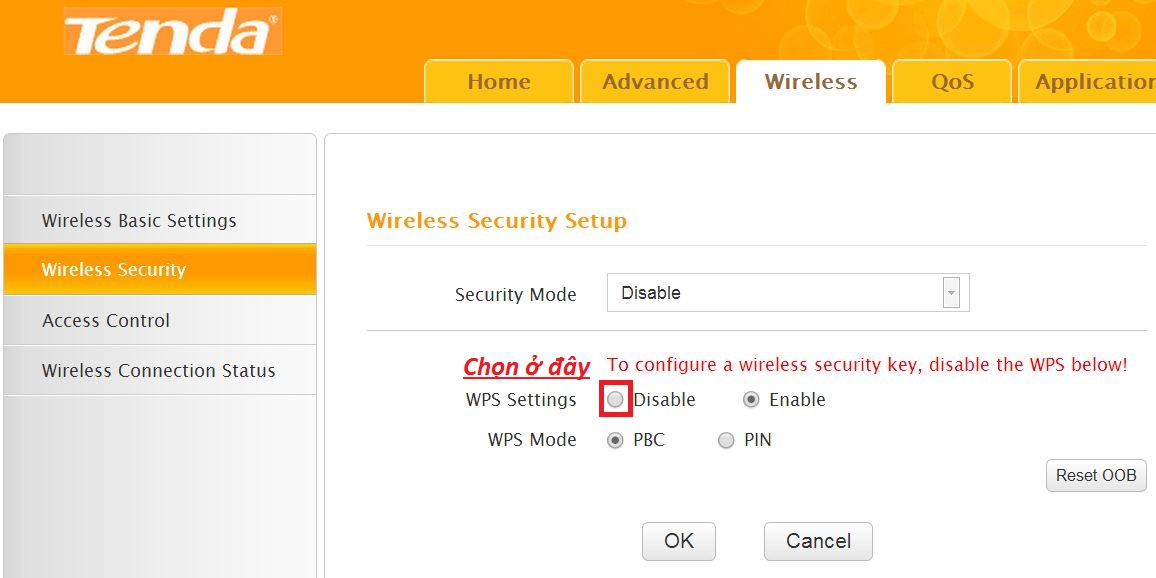Click the Wireless Security Setup heading

click(496, 220)
